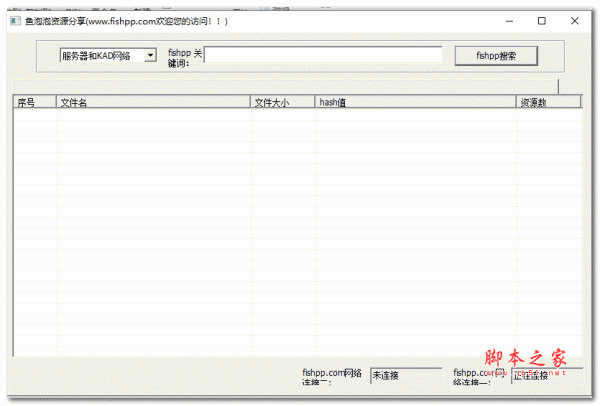Open the 服务器和KAD网络 dropdown arrow
600x406 pixels.
tap(150, 55)
